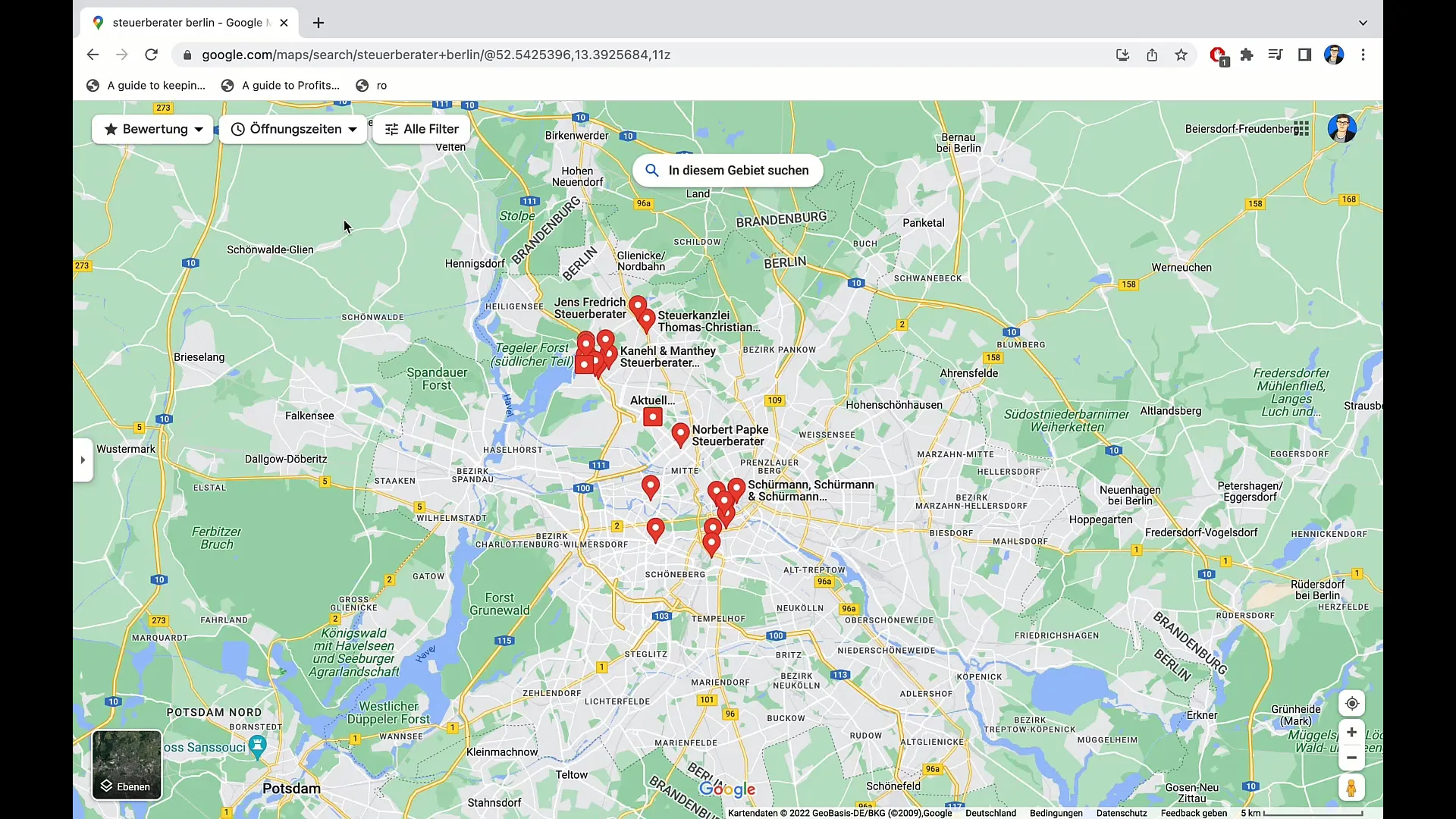Viewport: 1456px width, 819px height.
Task: Open the Chrome profile avatar
Action: (x=1334, y=55)
